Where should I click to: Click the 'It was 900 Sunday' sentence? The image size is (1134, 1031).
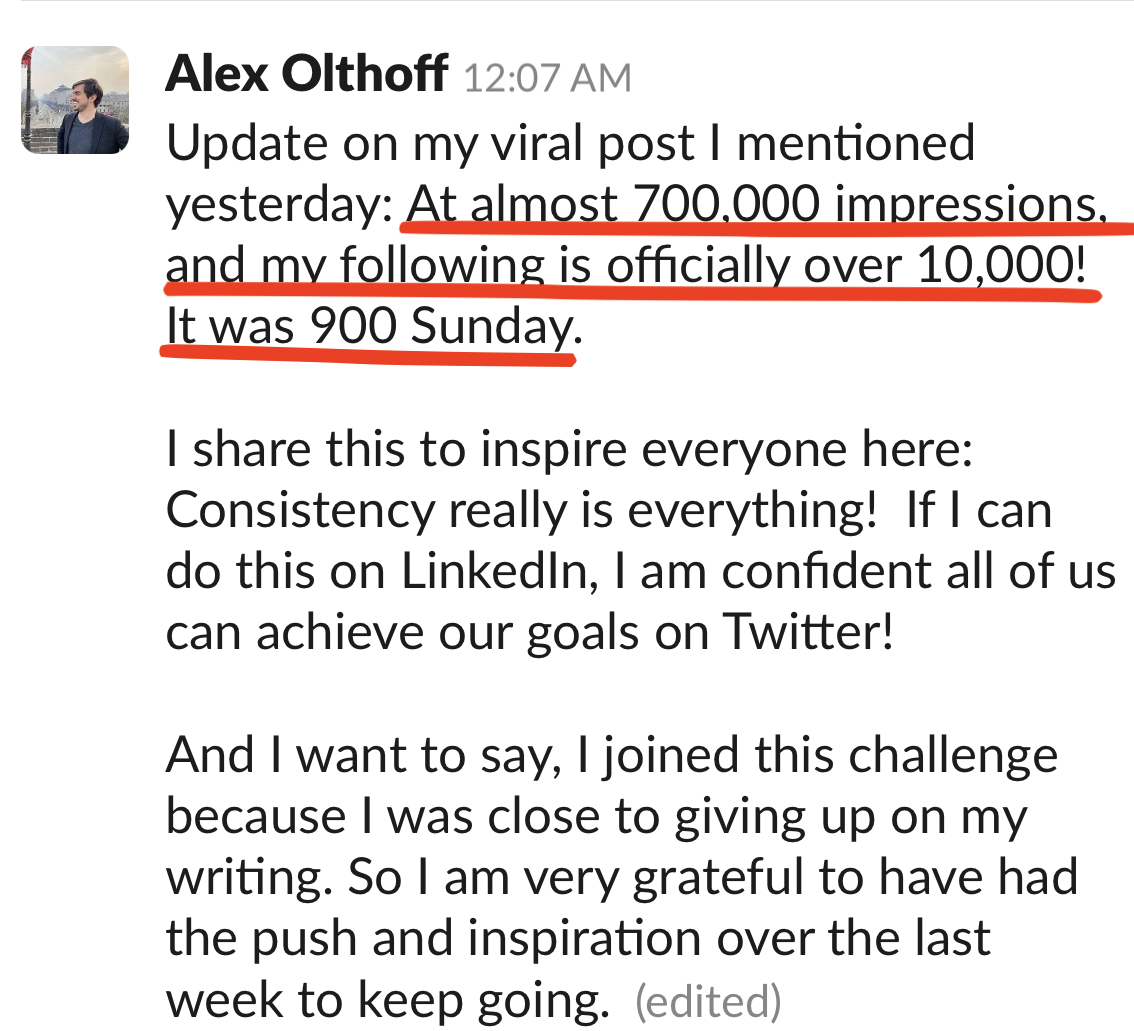pos(370,328)
